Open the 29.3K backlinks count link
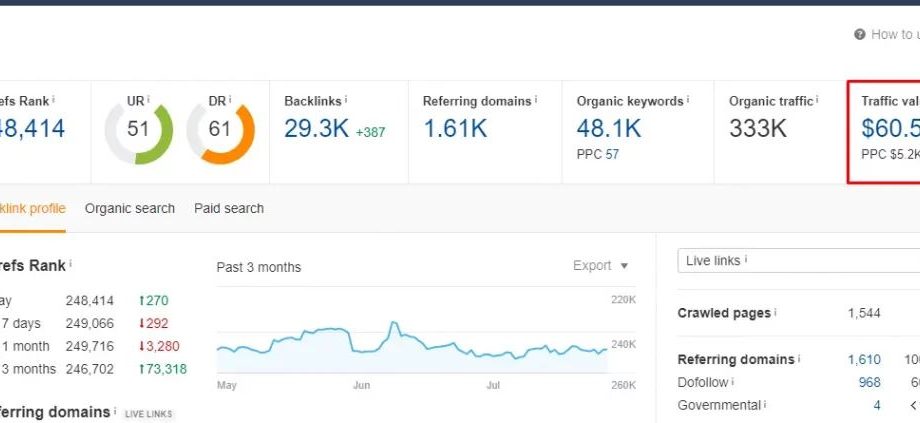920x423 pixels. click(317, 128)
